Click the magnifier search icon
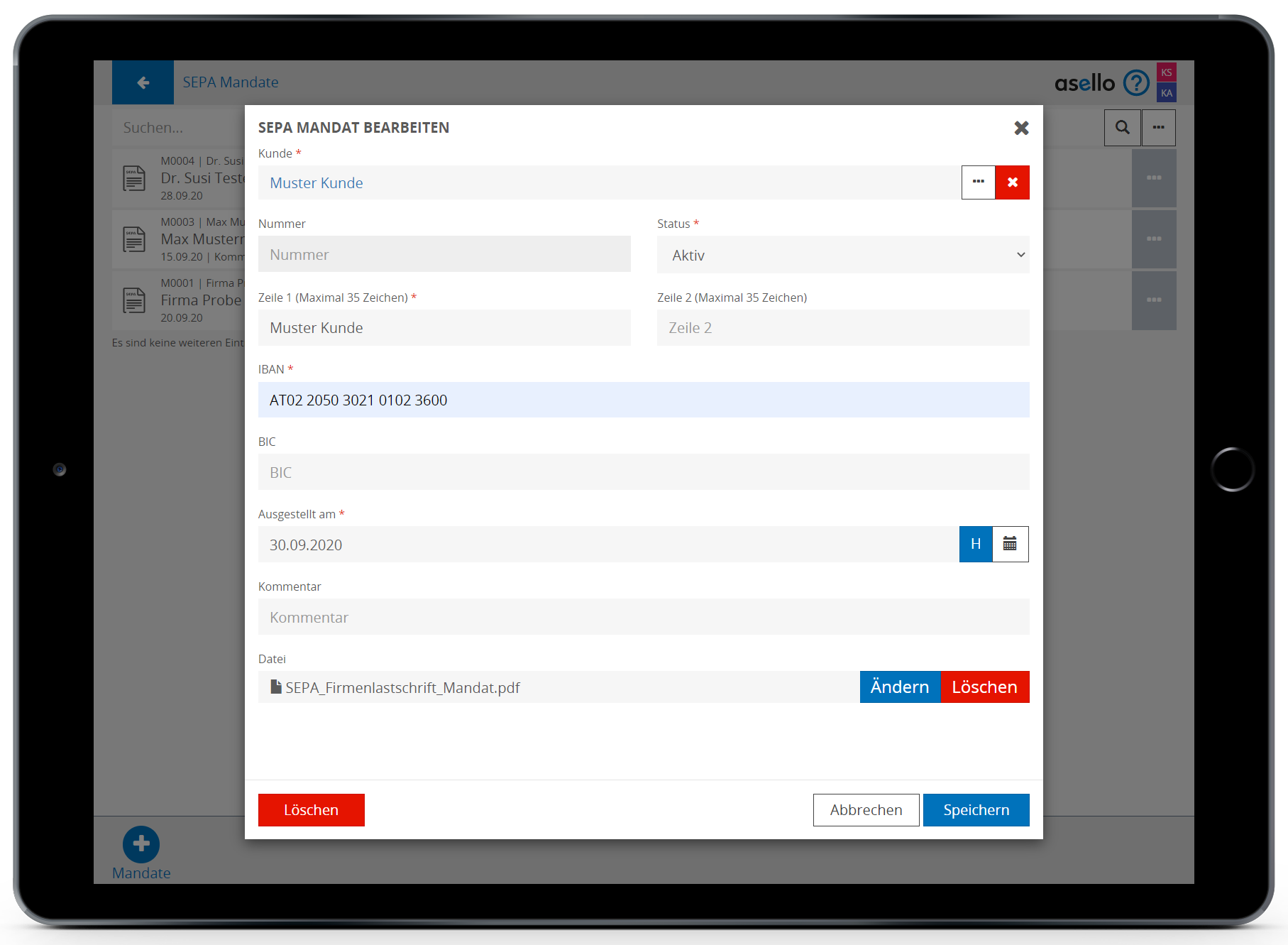1288x945 pixels. tap(1122, 128)
